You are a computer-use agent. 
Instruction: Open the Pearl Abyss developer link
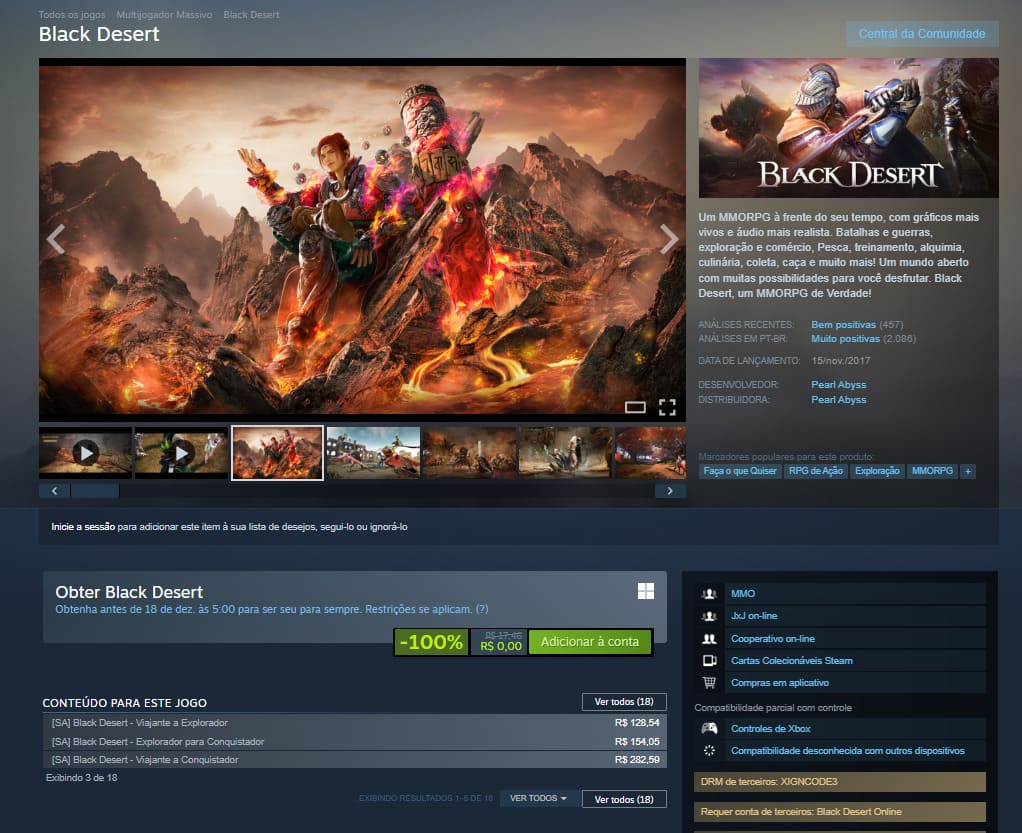838,385
